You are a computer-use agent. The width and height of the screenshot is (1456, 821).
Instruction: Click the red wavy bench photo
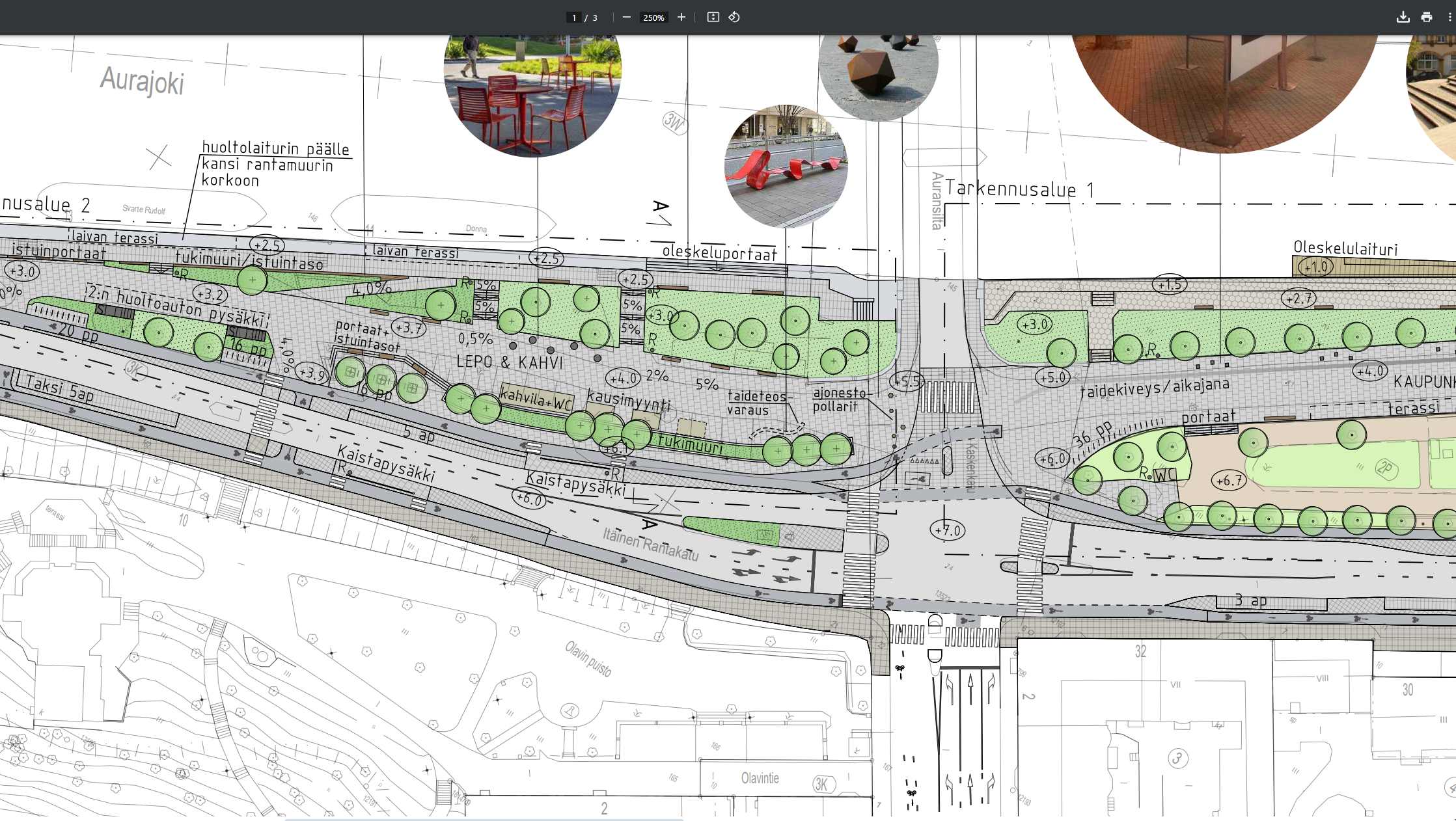786,166
